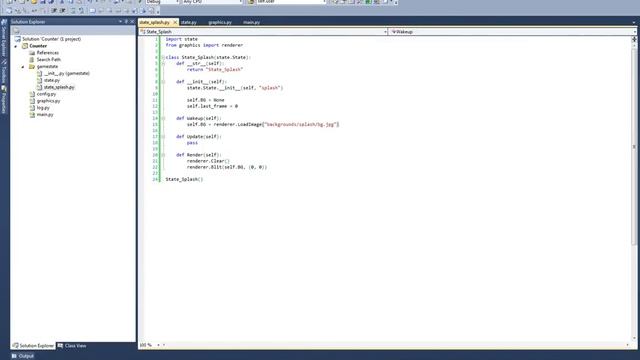Collapse the __str__ method outline

pyautogui.click(x=163, y=64)
